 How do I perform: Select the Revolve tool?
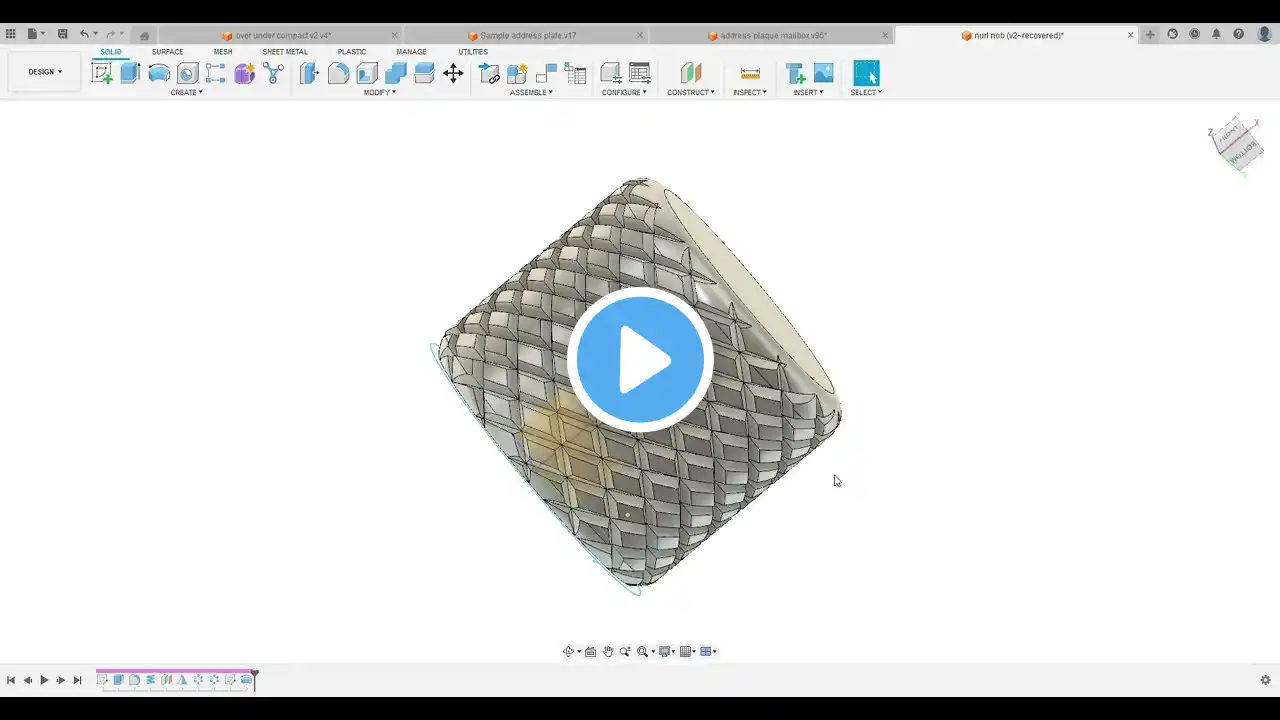tap(159, 73)
